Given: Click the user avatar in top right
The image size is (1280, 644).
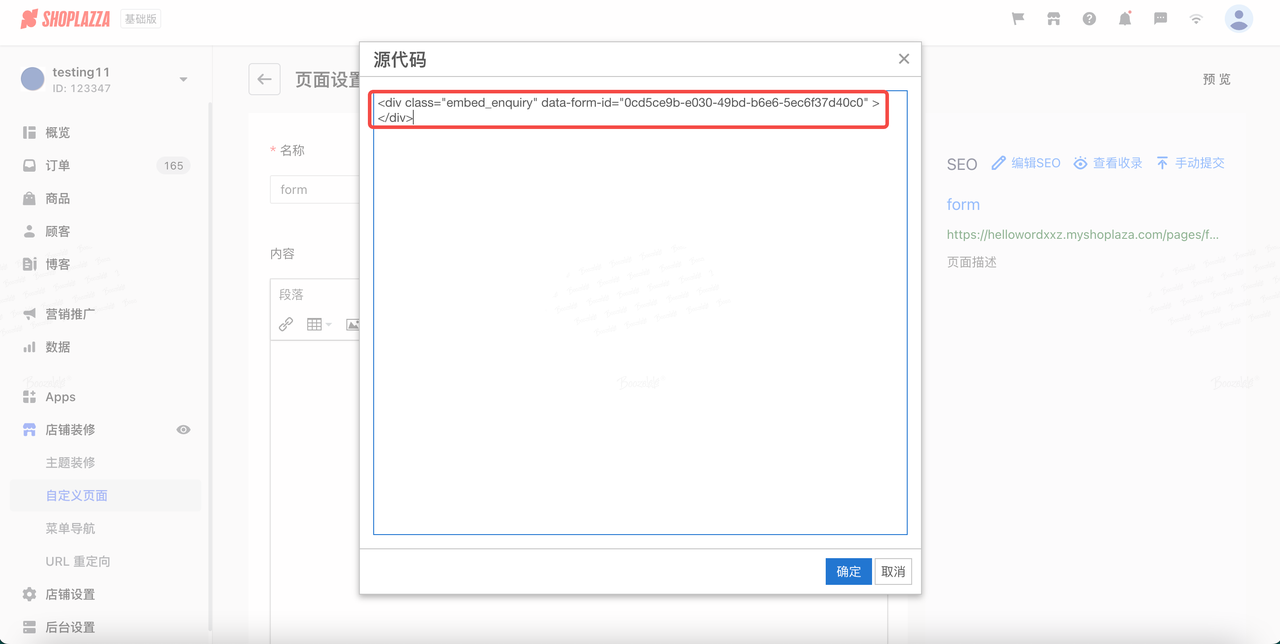Looking at the screenshot, I should click(x=1238, y=19).
